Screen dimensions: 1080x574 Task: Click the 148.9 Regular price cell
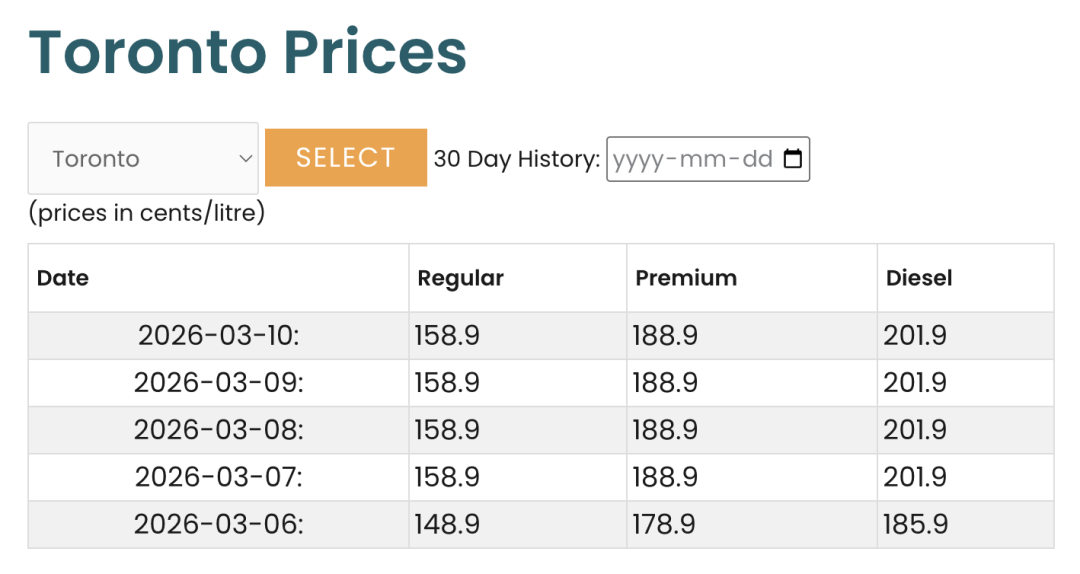click(447, 524)
